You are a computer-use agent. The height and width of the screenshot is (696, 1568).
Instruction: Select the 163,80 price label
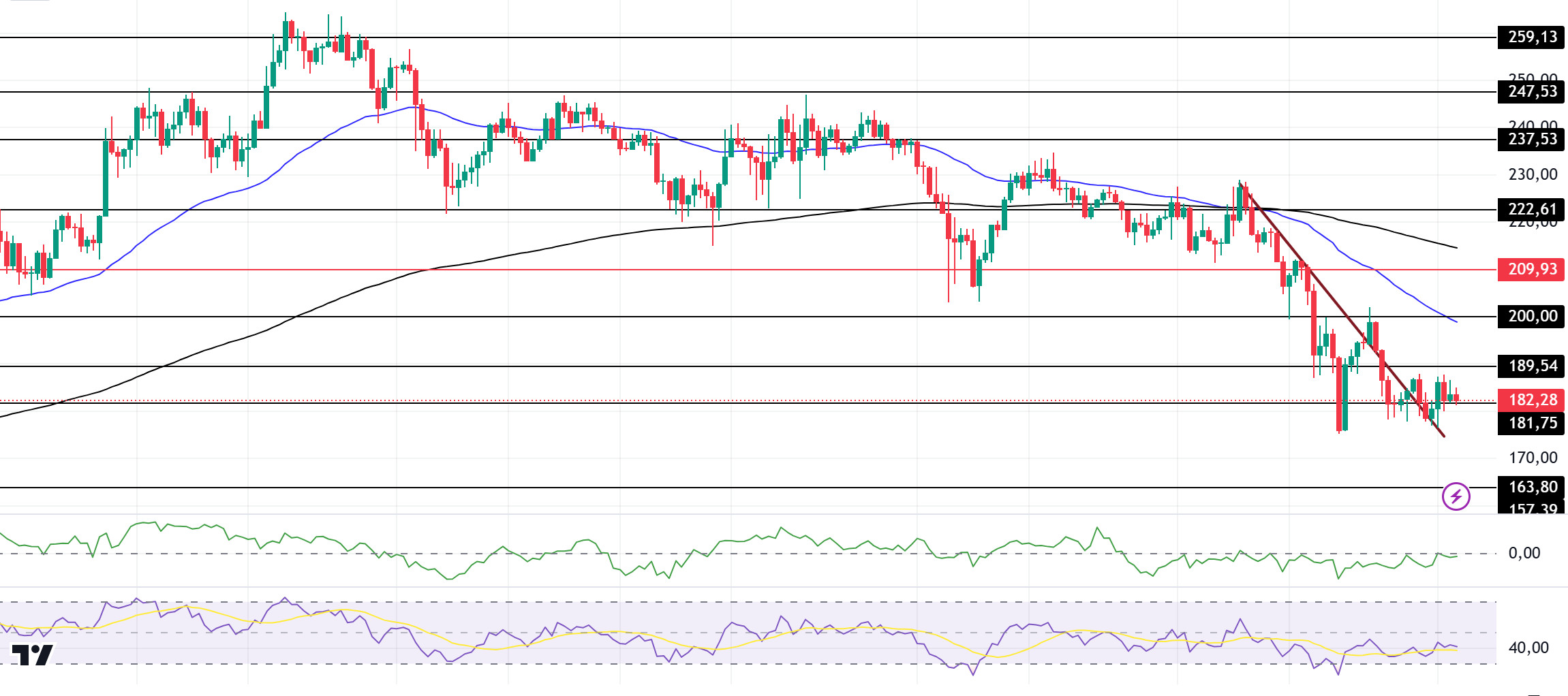point(1531,487)
